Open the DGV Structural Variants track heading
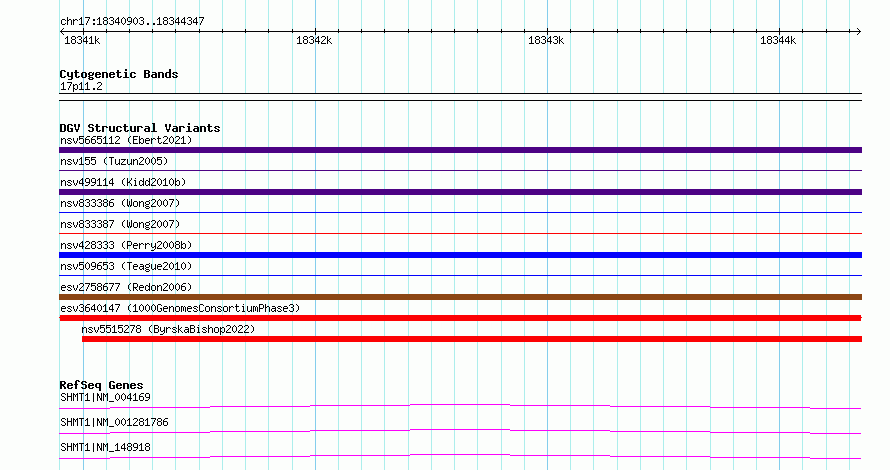The height and width of the screenshot is (470, 890). tap(140, 128)
